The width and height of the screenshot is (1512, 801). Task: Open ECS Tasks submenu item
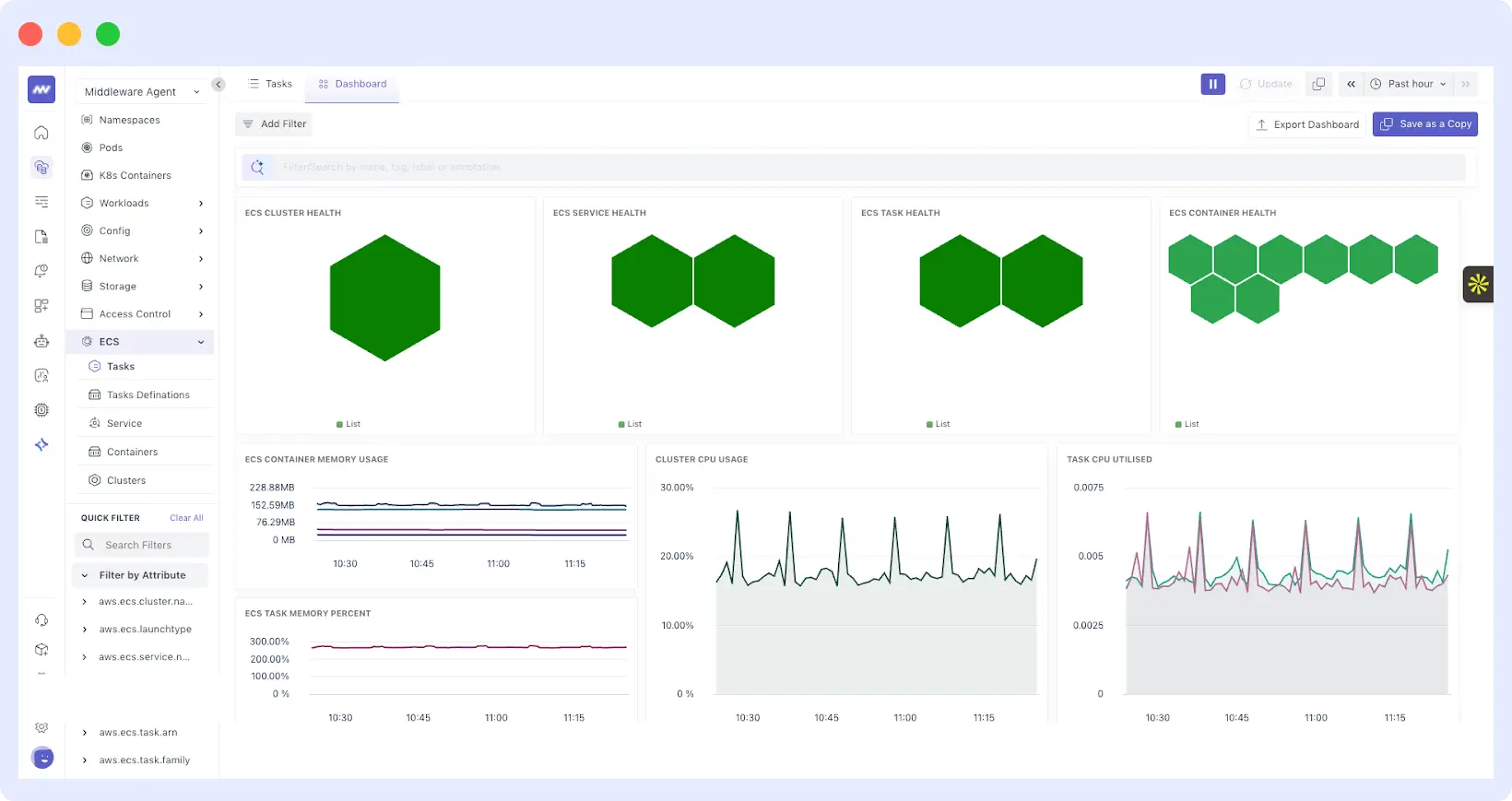121,367
